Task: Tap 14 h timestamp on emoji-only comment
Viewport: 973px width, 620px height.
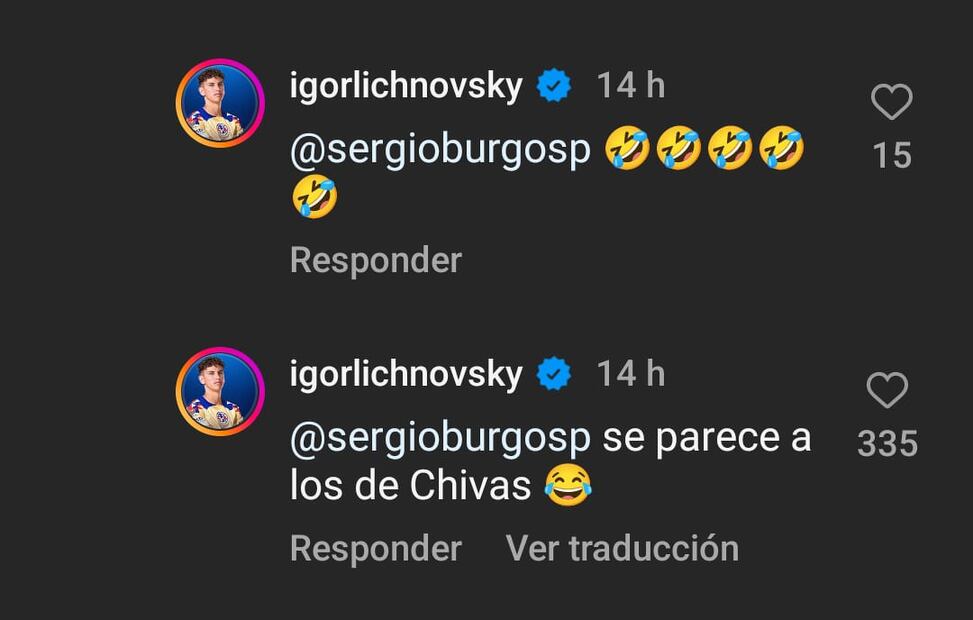Action: [x=630, y=86]
